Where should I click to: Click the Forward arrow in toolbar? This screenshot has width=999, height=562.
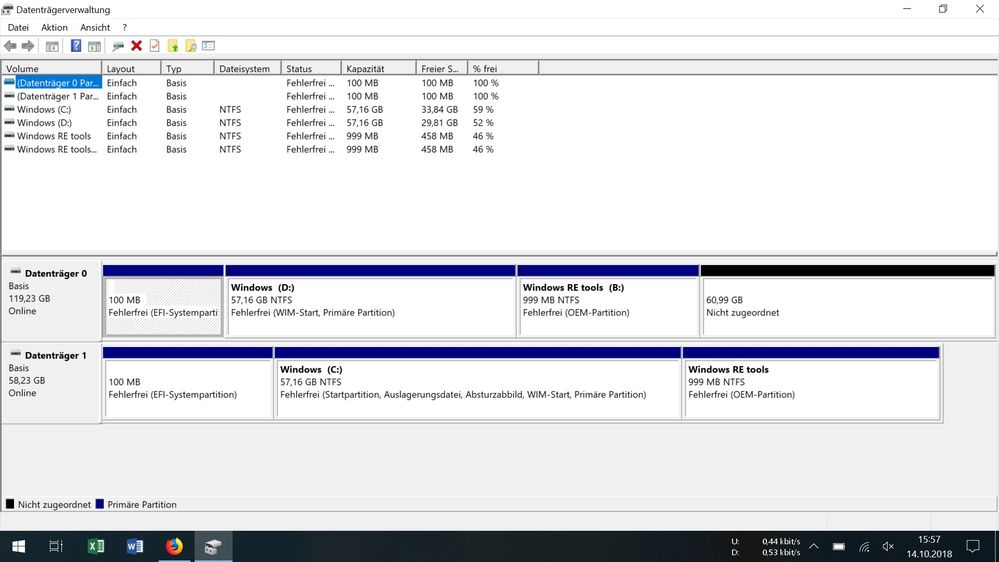click(x=28, y=46)
